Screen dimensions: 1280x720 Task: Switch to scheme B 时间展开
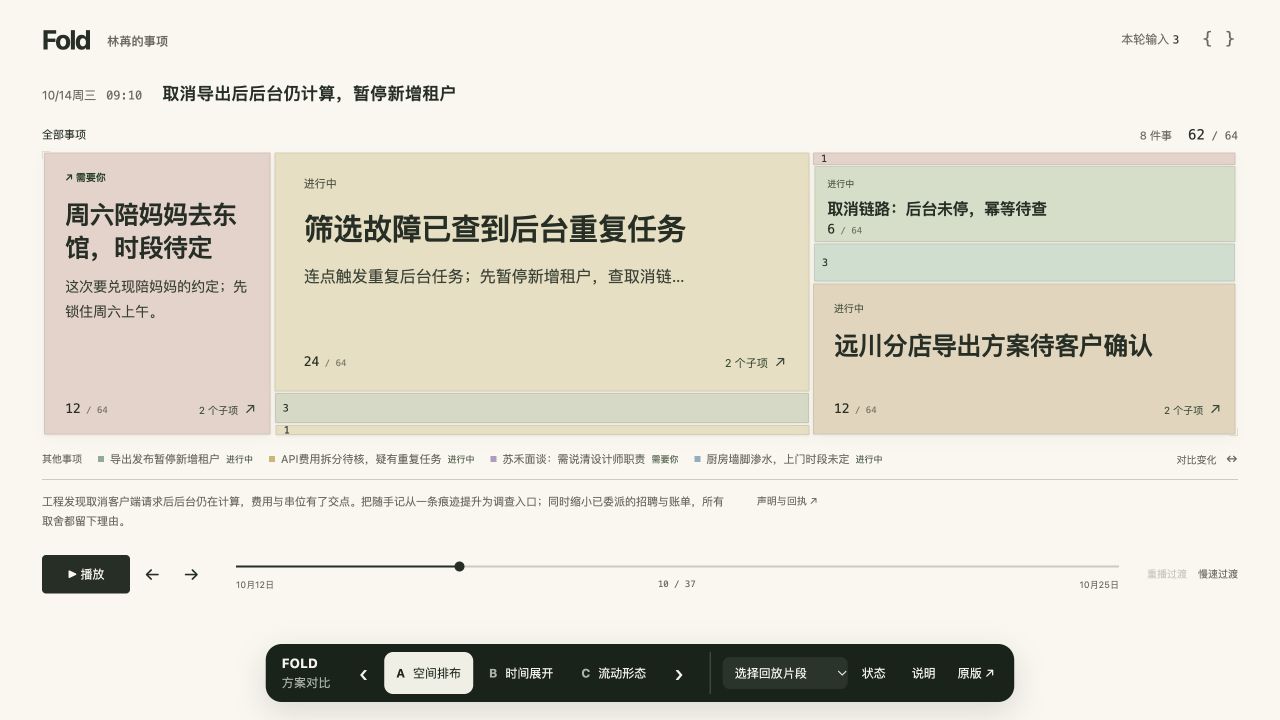pyautogui.click(x=520, y=673)
